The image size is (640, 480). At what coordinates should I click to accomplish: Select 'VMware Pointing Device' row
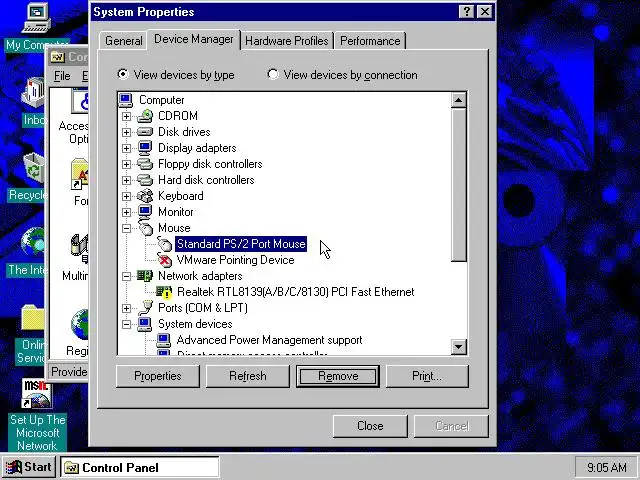[x=235, y=260]
